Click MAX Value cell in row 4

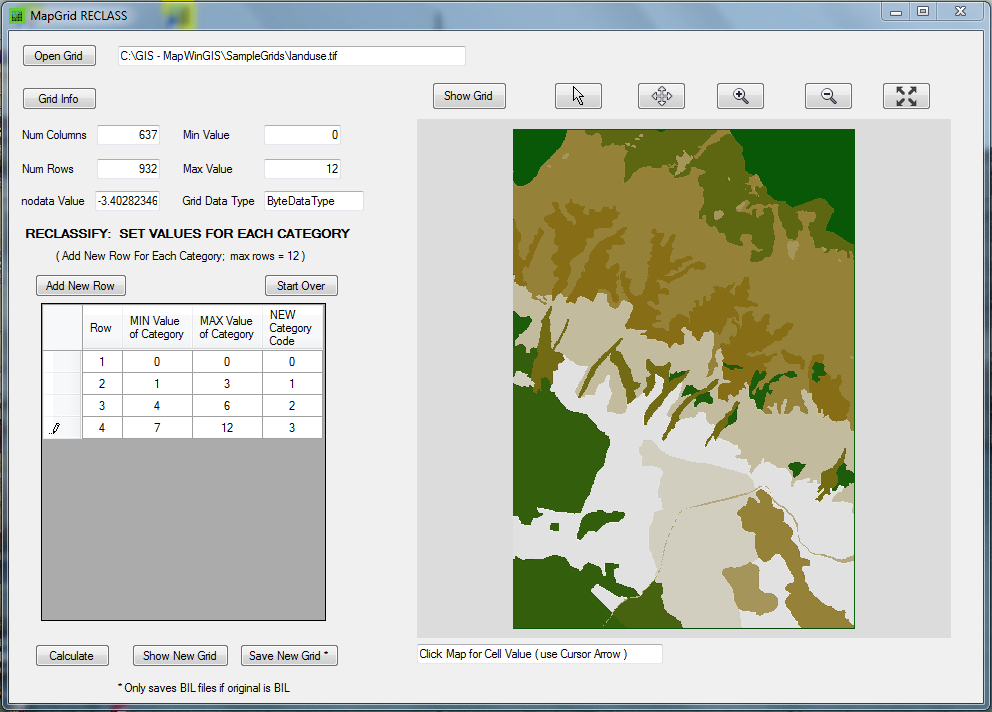(227, 428)
